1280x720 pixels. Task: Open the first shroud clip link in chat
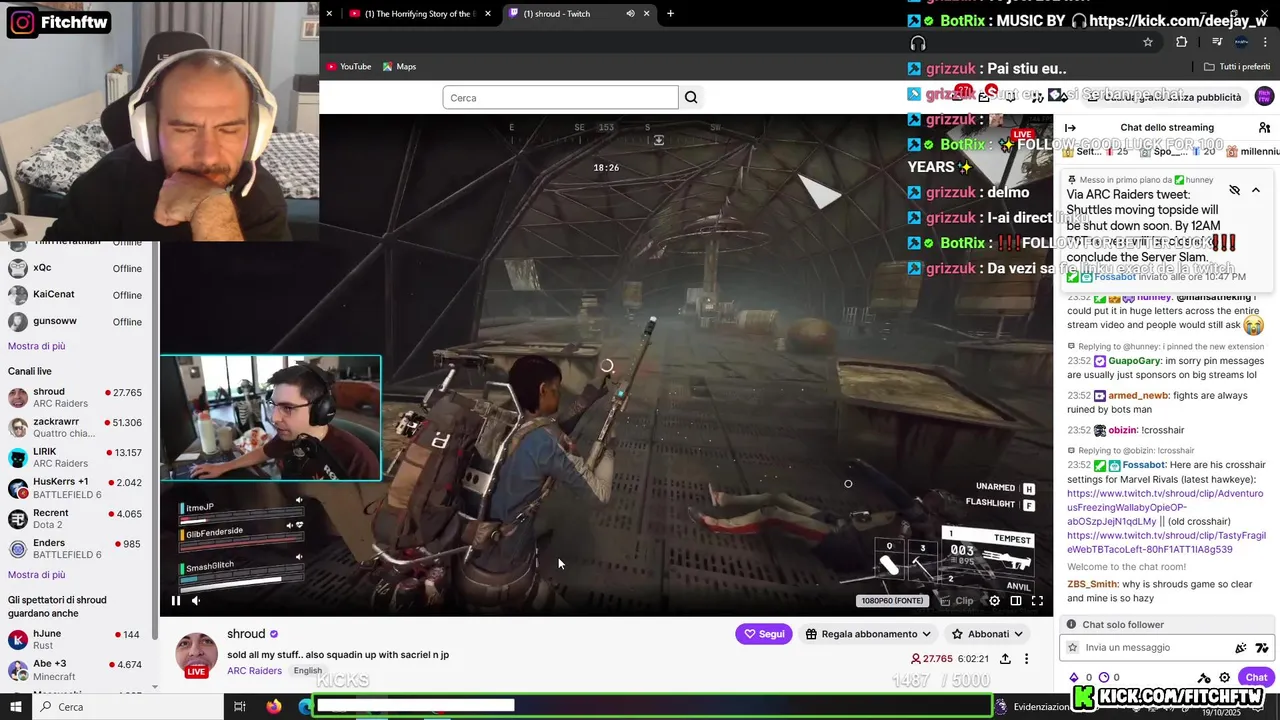pos(1165,507)
